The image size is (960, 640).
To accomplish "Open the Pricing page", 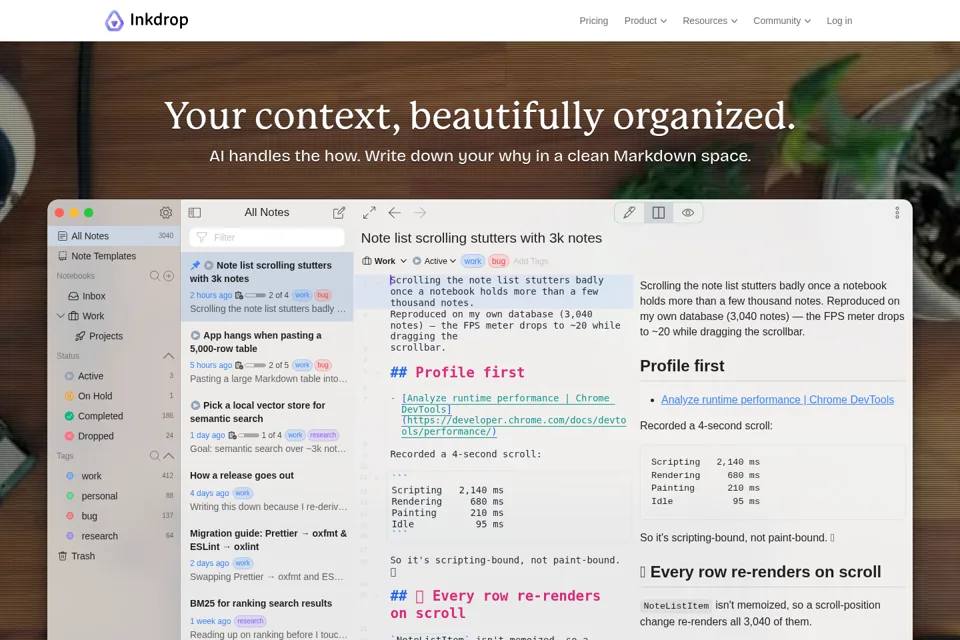I will point(594,21).
